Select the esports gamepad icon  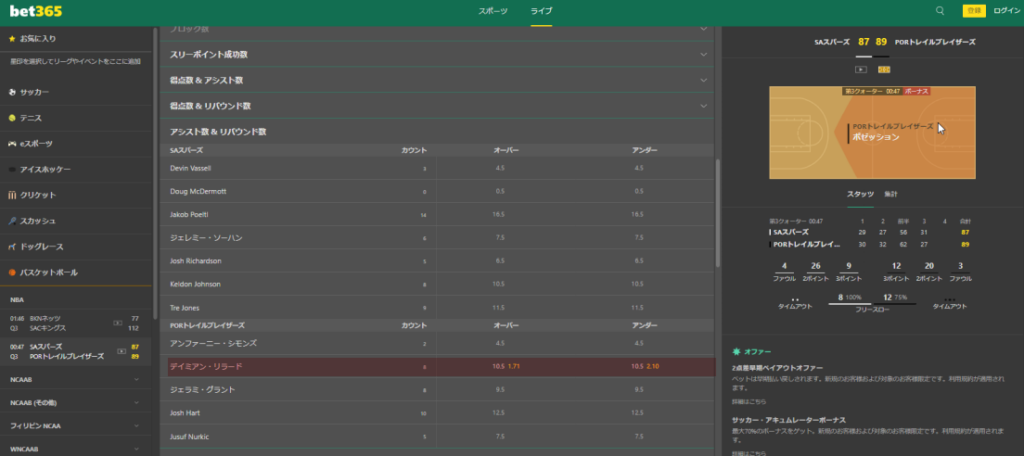(x=12, y=143)
